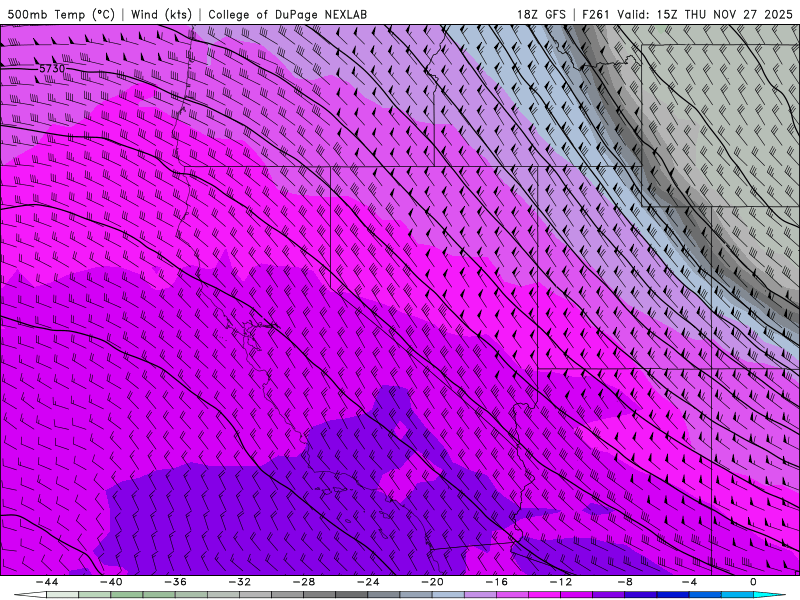Viewport: 800px width, 600px height.
Task: Select the "-32" temperature scale value
Action: click(x=239, y=582)
